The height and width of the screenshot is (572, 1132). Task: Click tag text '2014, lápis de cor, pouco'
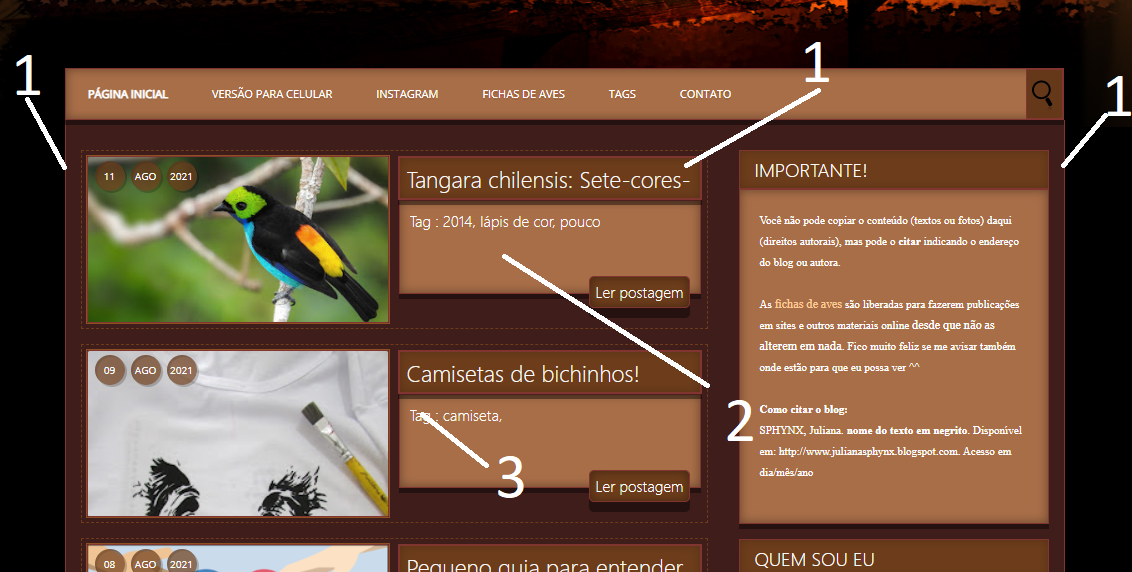pos(521,222)
